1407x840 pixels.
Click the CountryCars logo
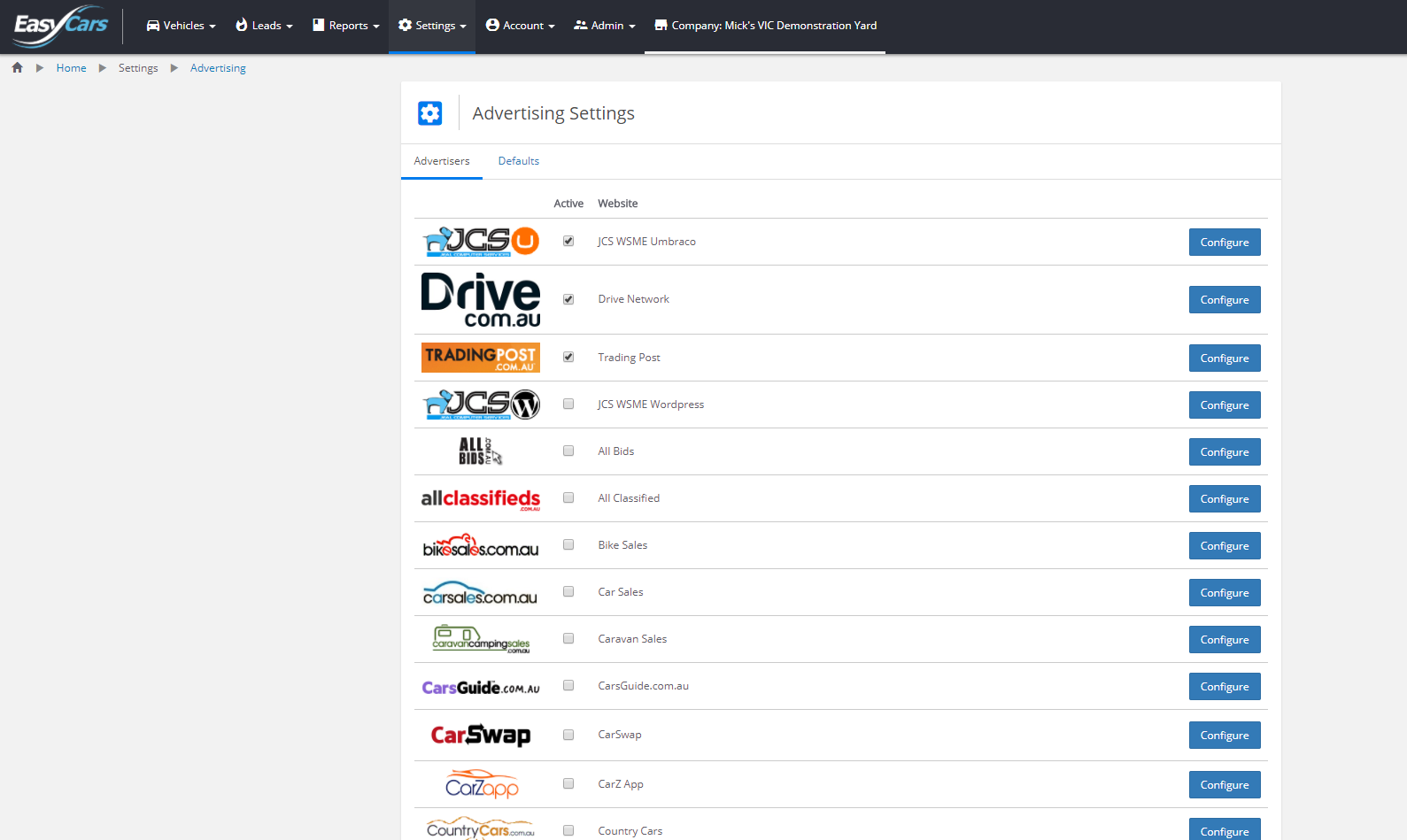coord(481,828)
